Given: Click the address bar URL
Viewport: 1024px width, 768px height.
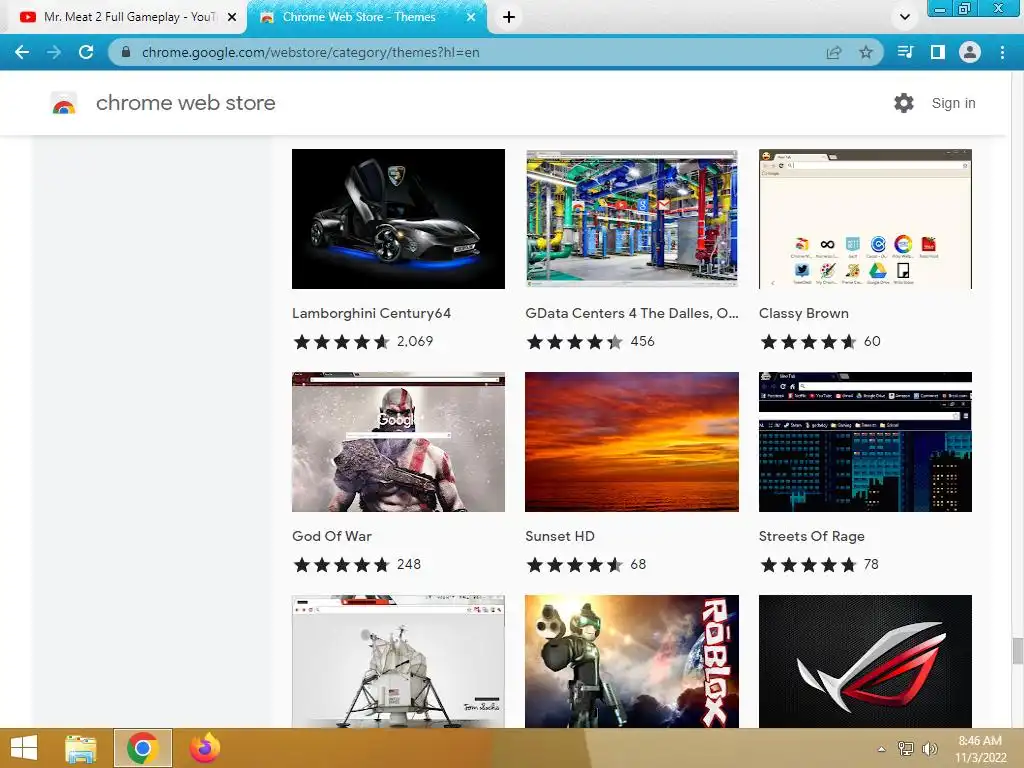Looking at the screenshot, I should coord(311,52).
